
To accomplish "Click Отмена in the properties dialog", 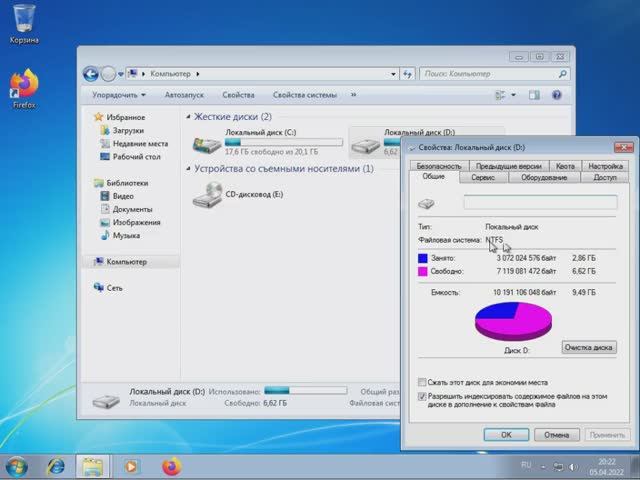I will (x=557, y=435).
